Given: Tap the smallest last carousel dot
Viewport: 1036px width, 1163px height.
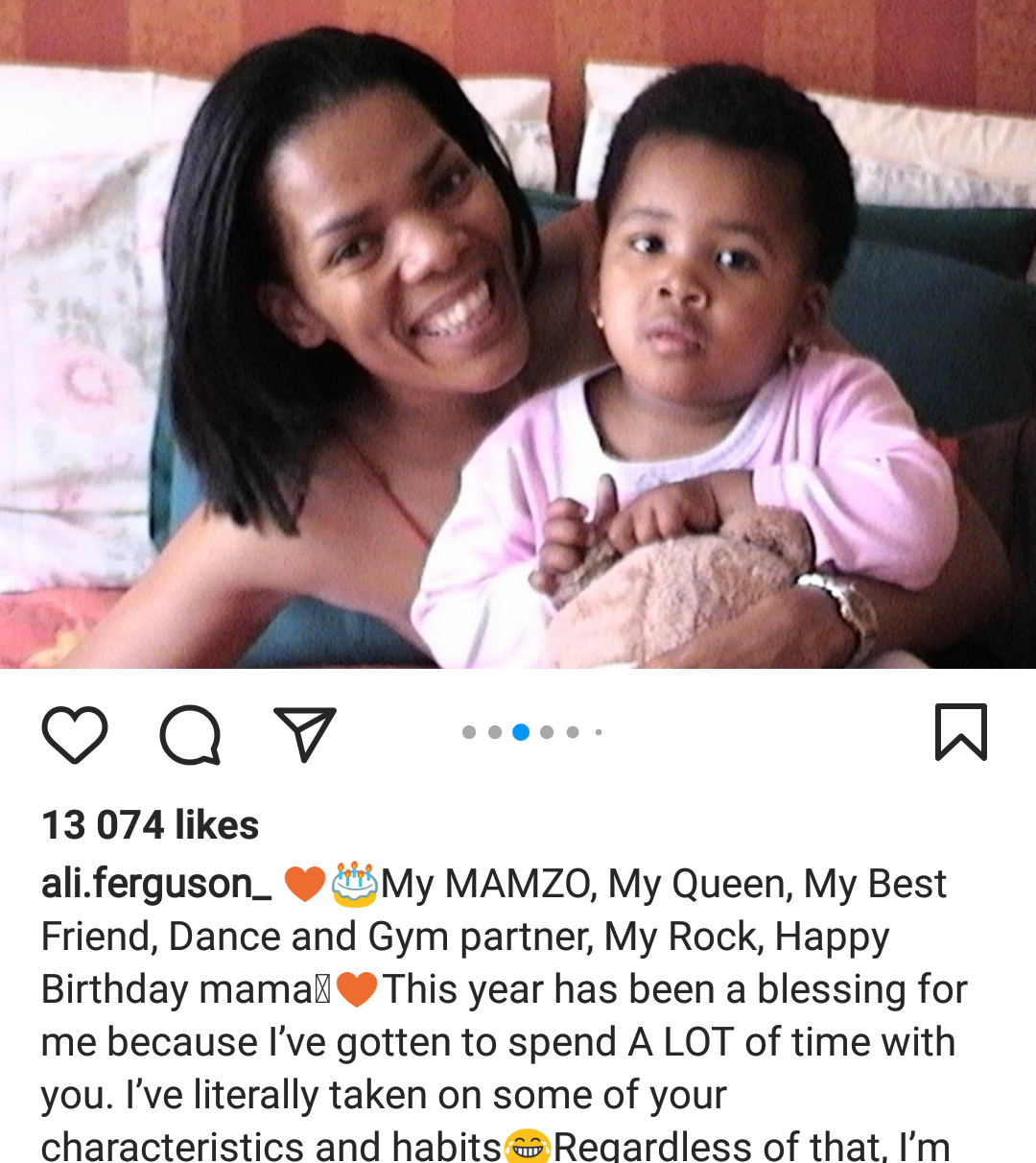Looking at the screenshot, I should (599, 732).
